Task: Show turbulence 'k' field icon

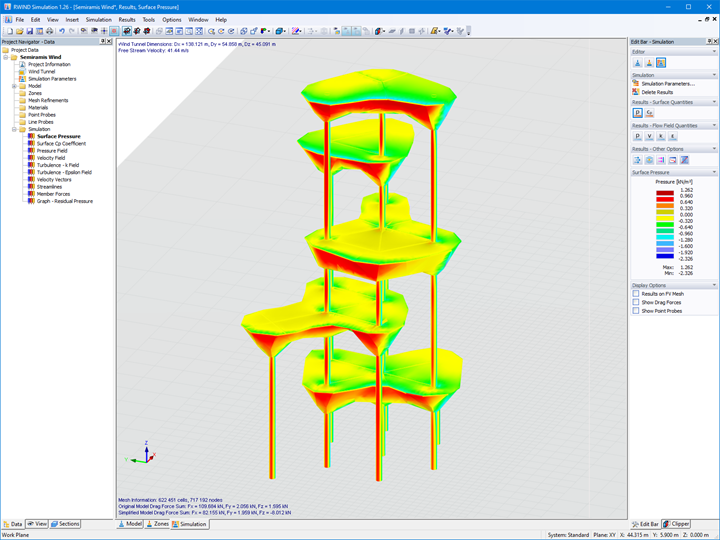Action: [661, 136]
